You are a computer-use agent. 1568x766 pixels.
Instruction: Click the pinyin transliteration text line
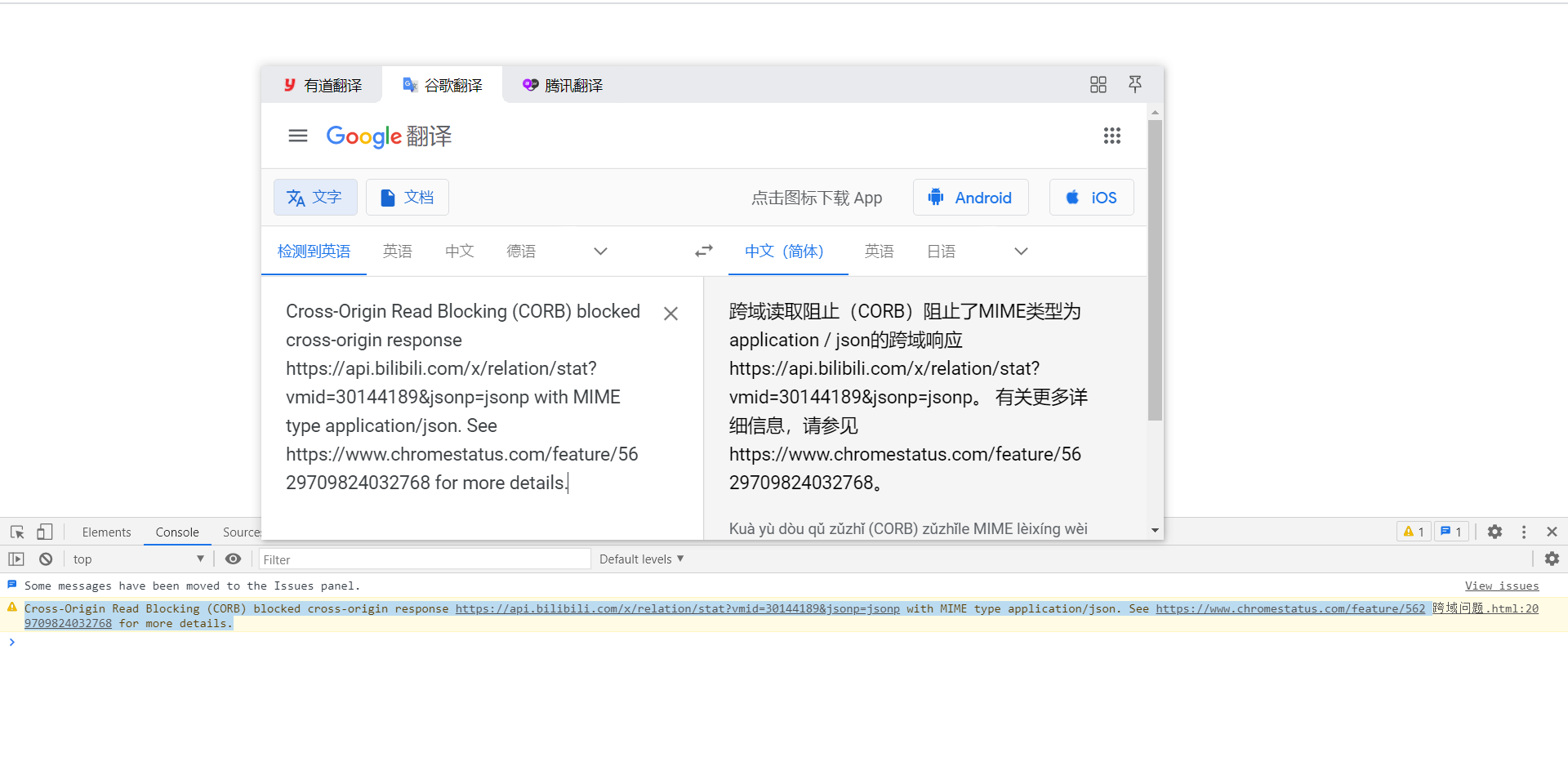pos(908,529)
